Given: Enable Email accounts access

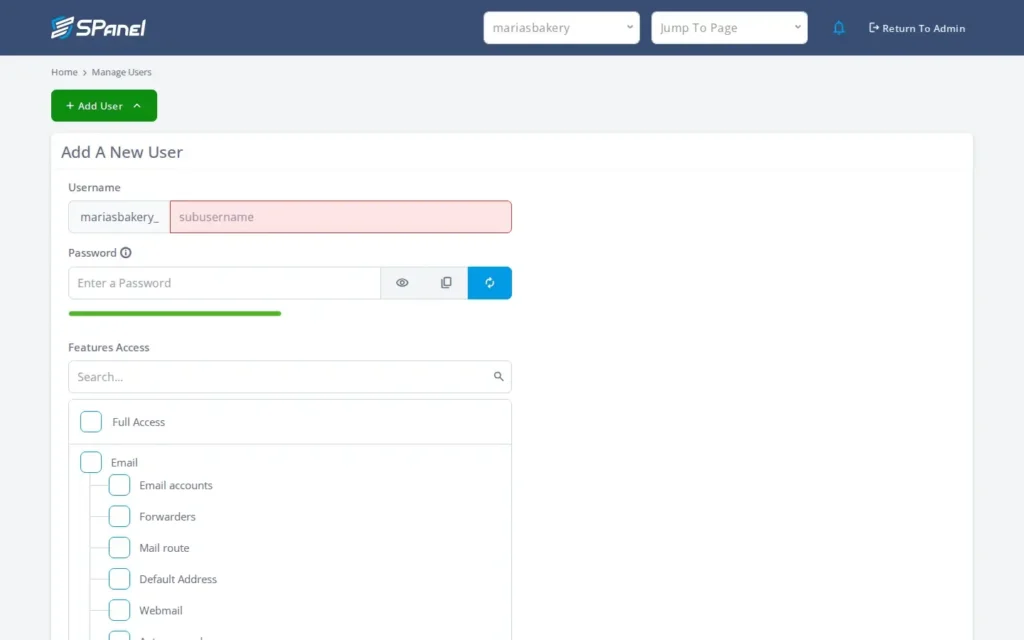Looking at the screenshot, I should 120,485.
